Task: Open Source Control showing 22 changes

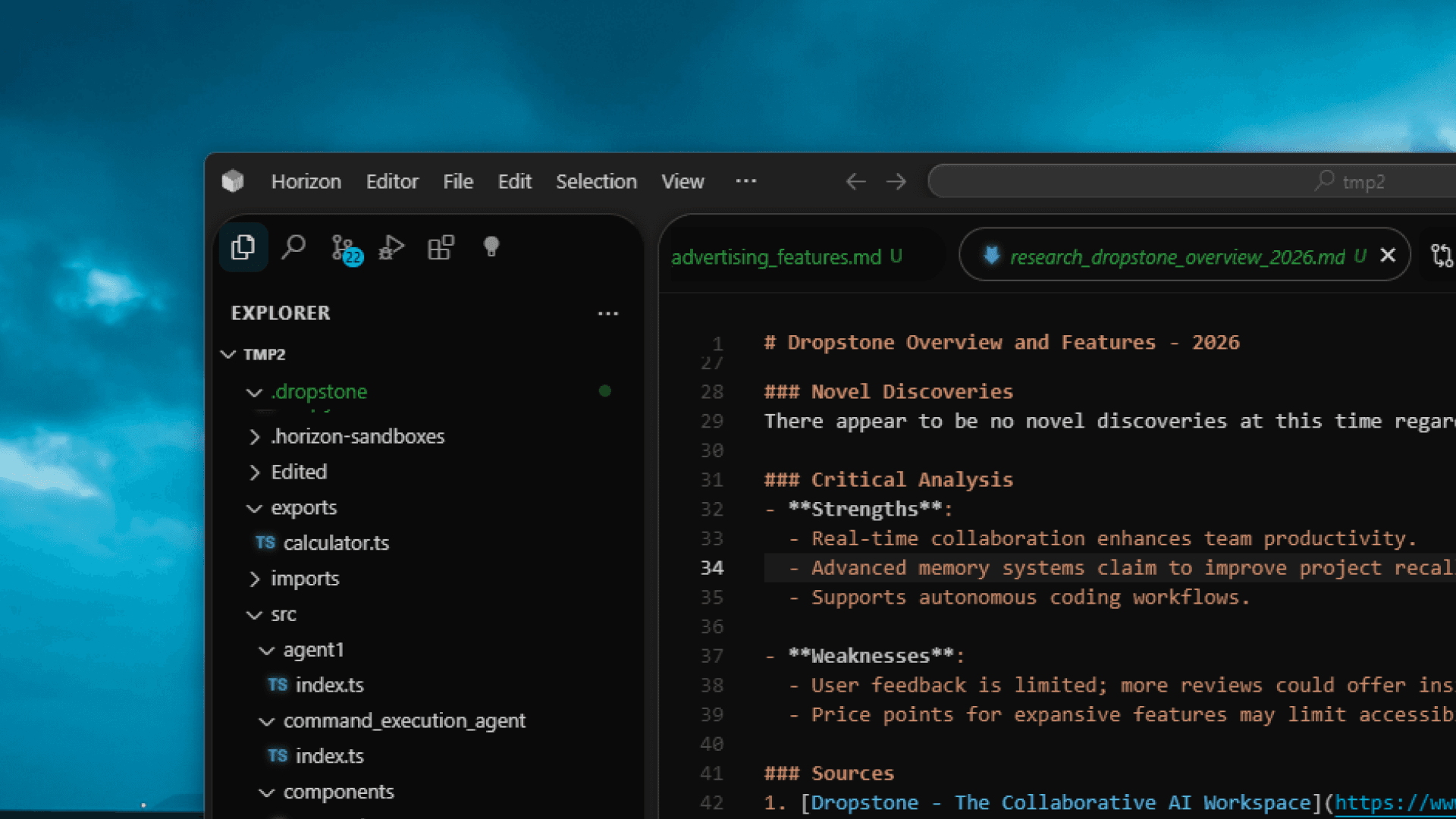Action: tap(343, 246)
